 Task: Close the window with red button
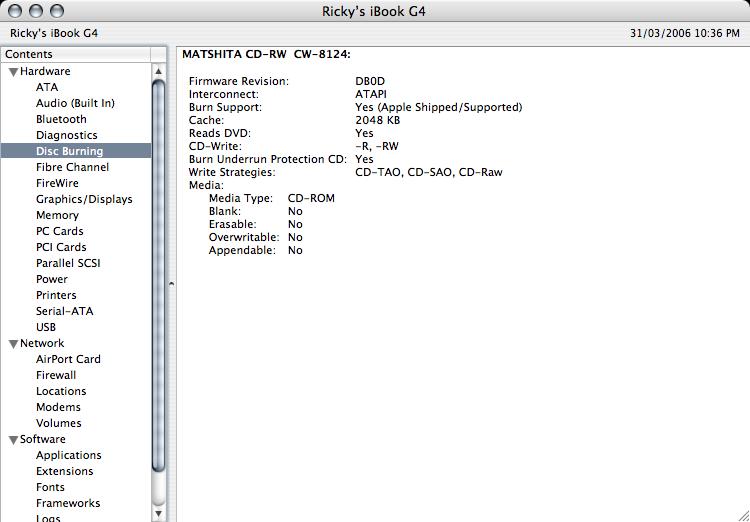[x=15, y=11]
